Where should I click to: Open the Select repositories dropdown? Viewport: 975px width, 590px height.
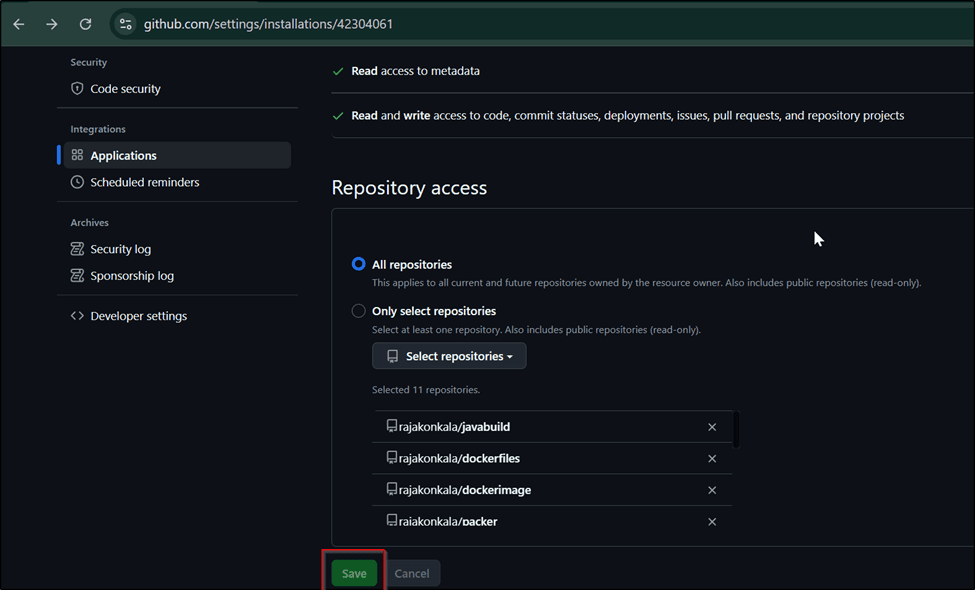click(x=448, y=356)
